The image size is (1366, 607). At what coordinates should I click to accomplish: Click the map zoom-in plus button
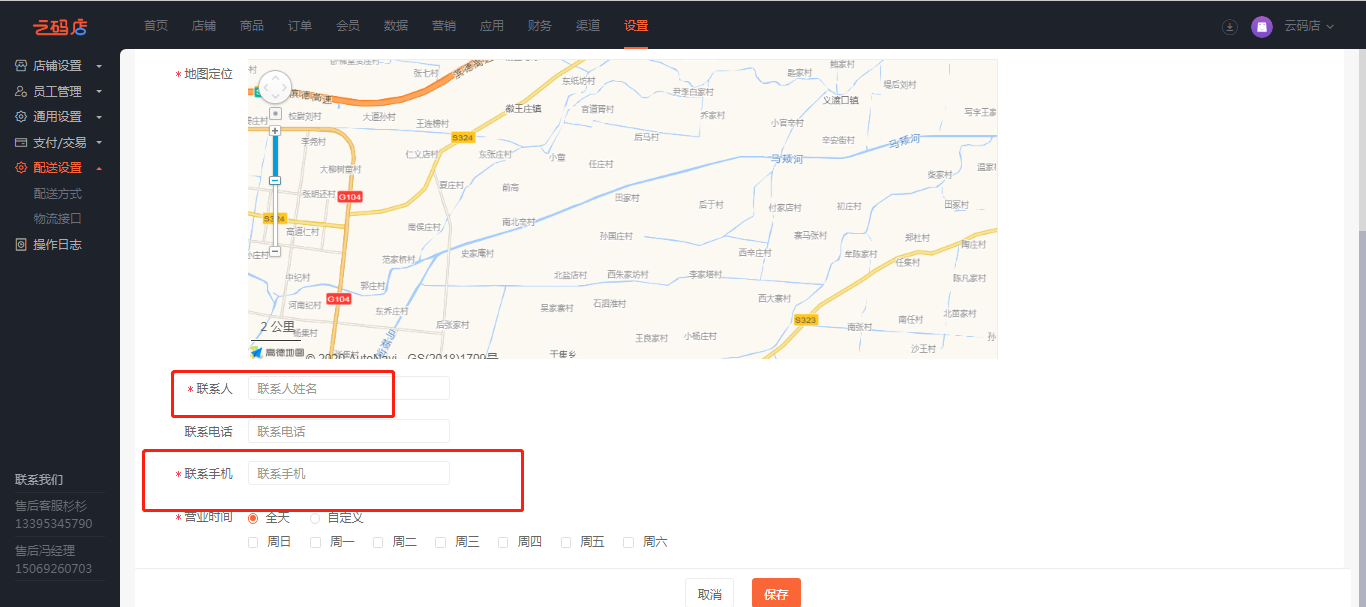(275, 130)
